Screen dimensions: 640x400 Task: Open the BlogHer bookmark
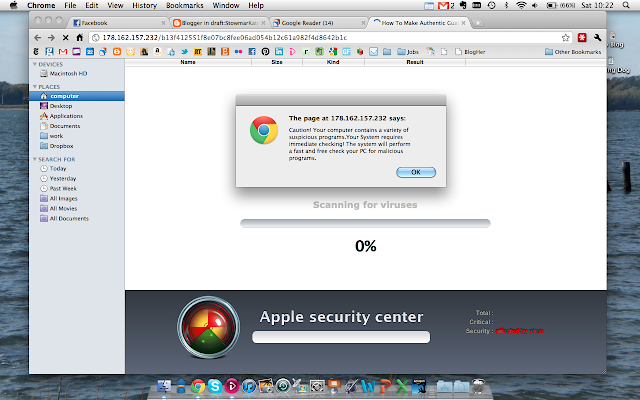tap(470, 51)
